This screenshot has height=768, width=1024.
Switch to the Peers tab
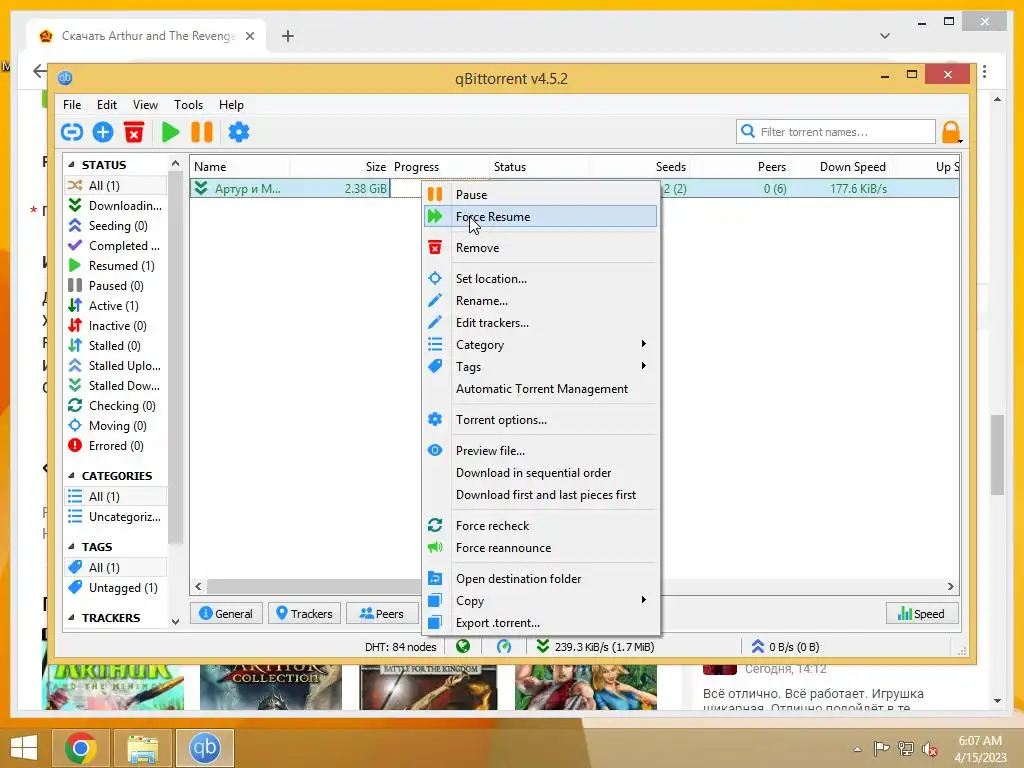[x=382, y=614]
